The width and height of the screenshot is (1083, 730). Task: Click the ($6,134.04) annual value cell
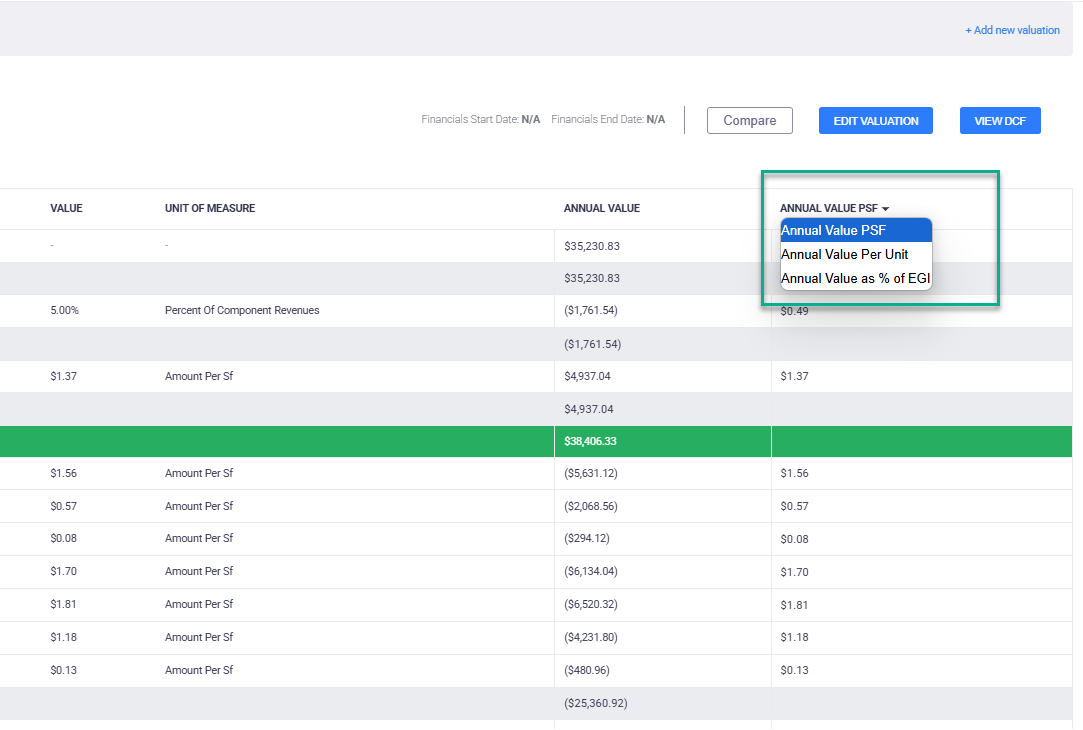(591, 571)
